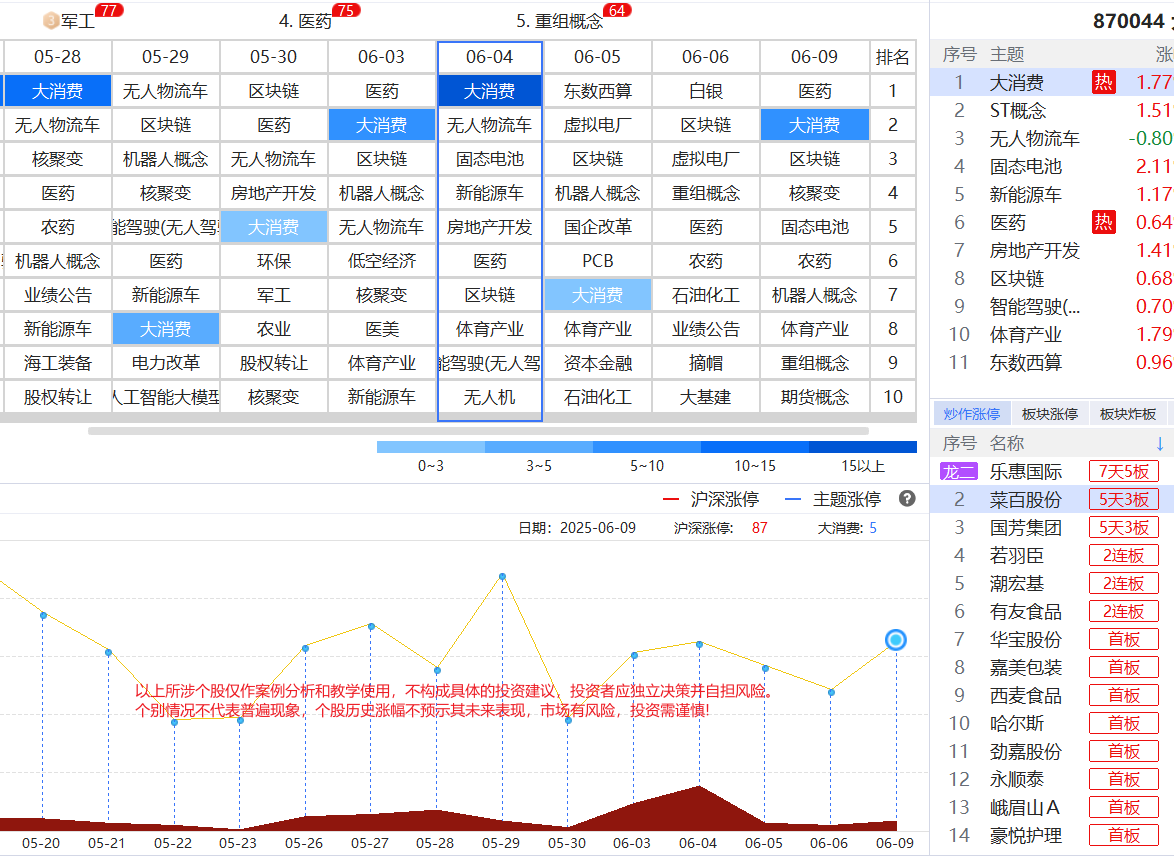Viewport: 1174px width, 857px height.
Task: Select the 5. 重组概念 top theme
Action: tap(559, 21)
